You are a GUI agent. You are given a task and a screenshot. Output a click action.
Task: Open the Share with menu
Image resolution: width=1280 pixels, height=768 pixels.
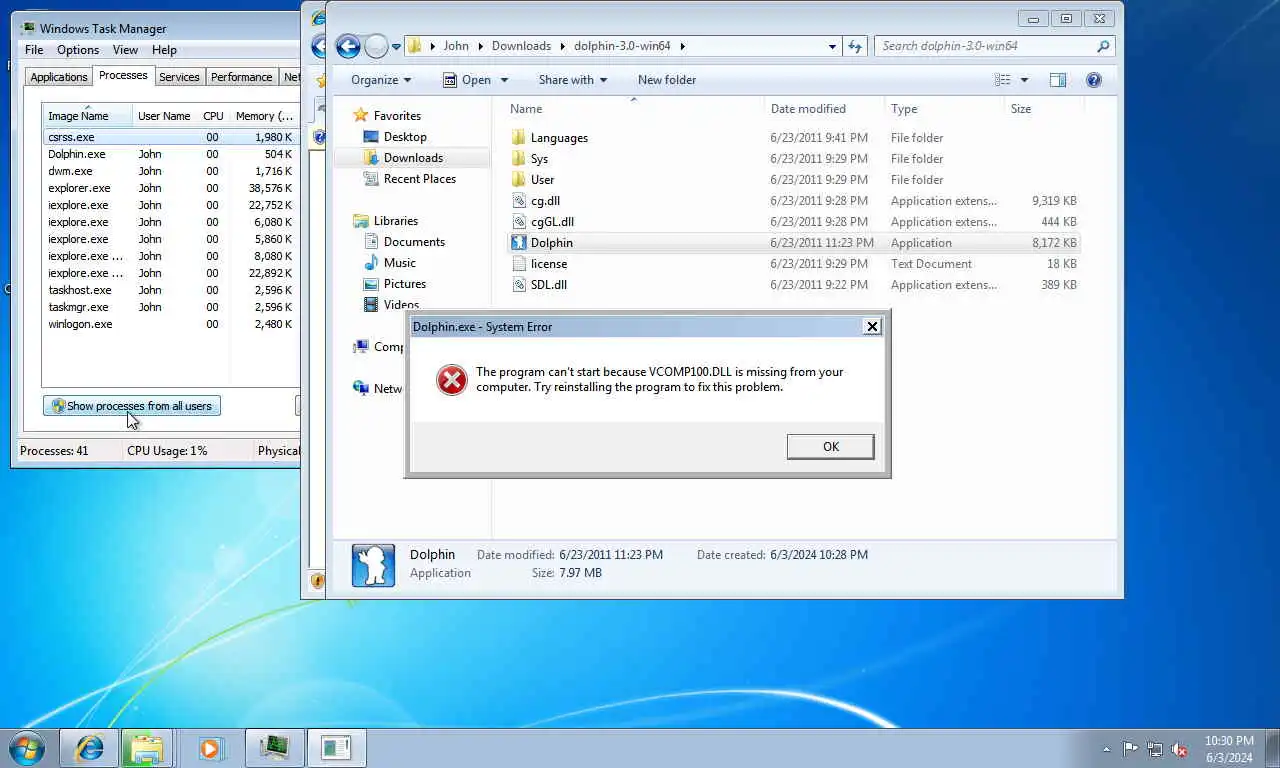[x=574, y=80]
